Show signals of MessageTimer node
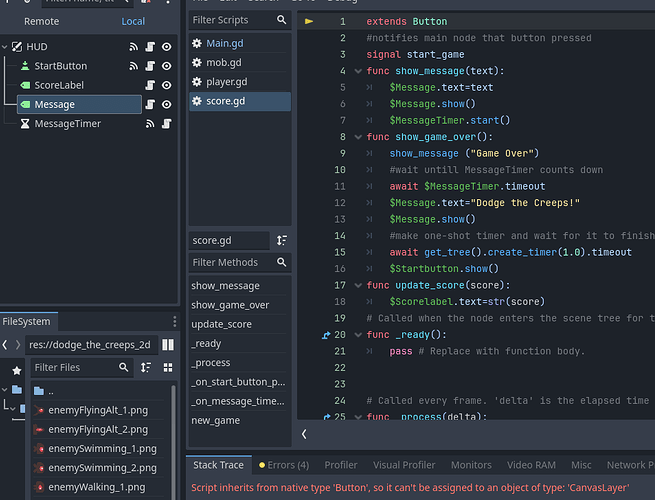655x500 pixels. click(150, 124)
